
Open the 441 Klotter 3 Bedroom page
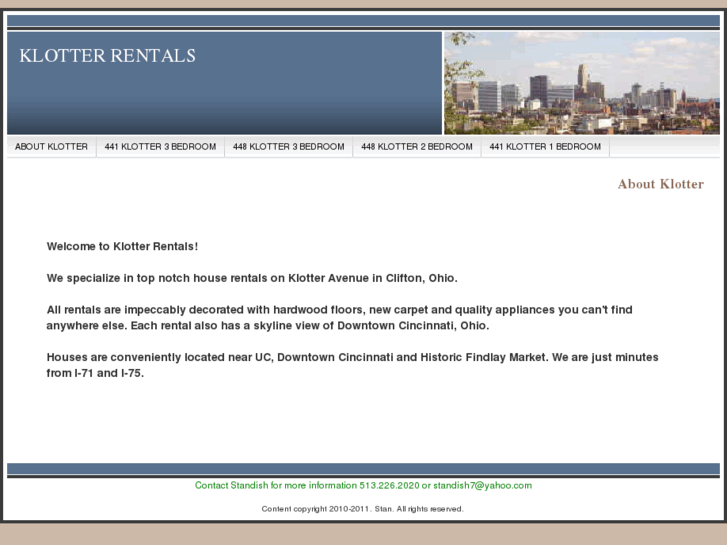tap(160, 147)
